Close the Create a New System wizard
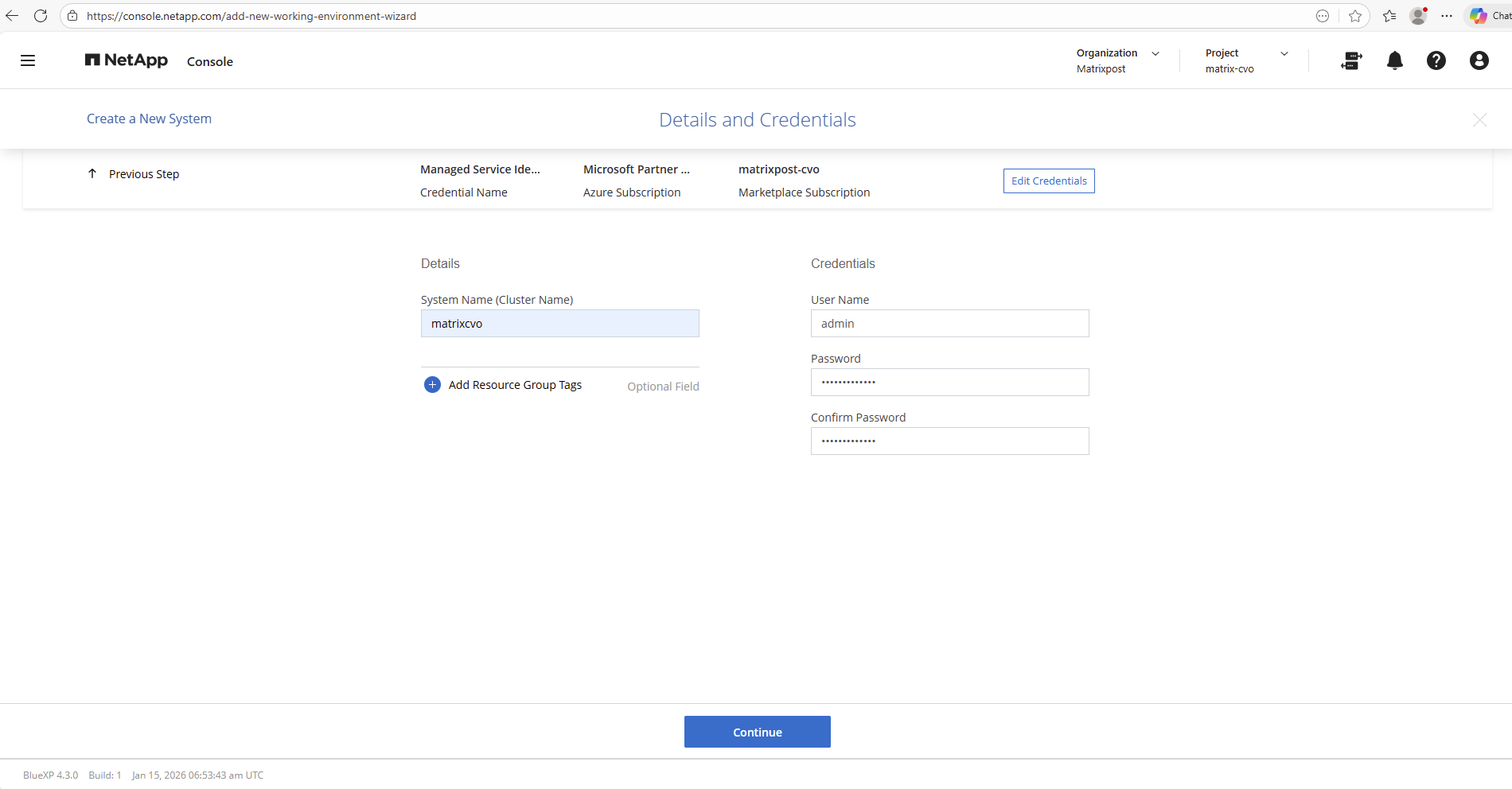This screenshot has height=789, width=1512. (1479, 120)
